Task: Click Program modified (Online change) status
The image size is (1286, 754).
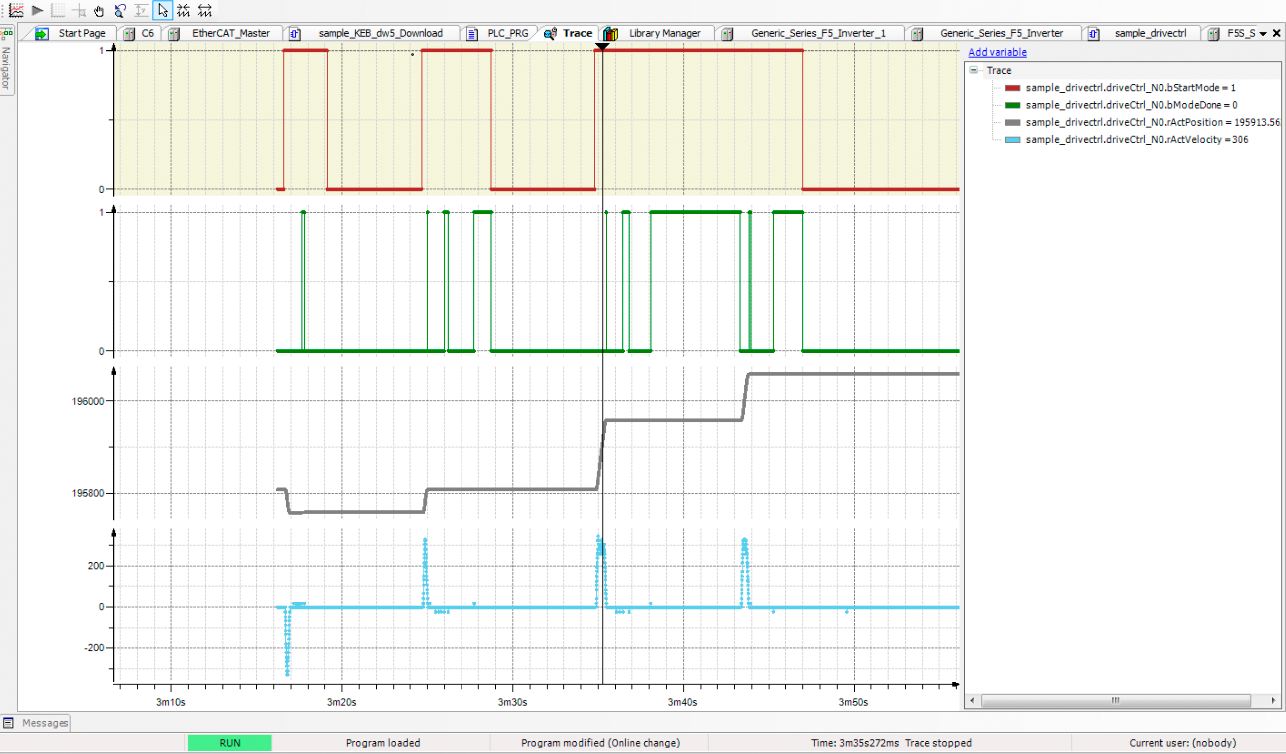Action: click(x=600, y=743)
